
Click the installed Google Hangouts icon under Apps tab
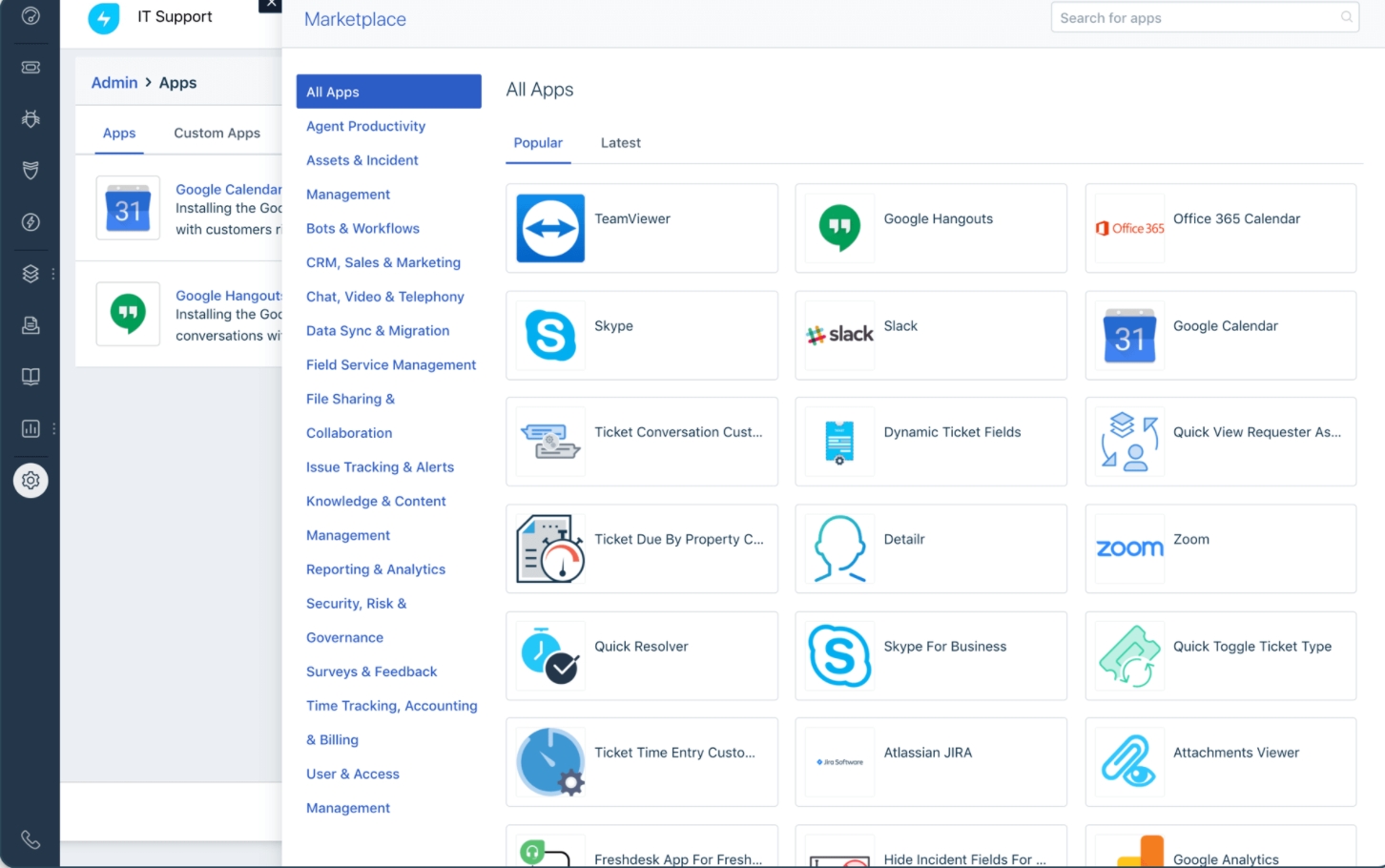(128, 314)
